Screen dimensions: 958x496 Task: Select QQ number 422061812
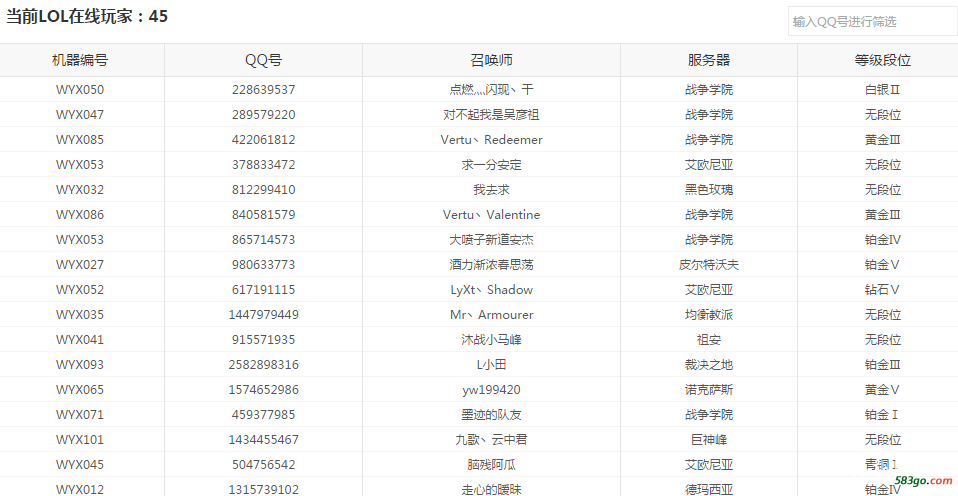point(263,140)
